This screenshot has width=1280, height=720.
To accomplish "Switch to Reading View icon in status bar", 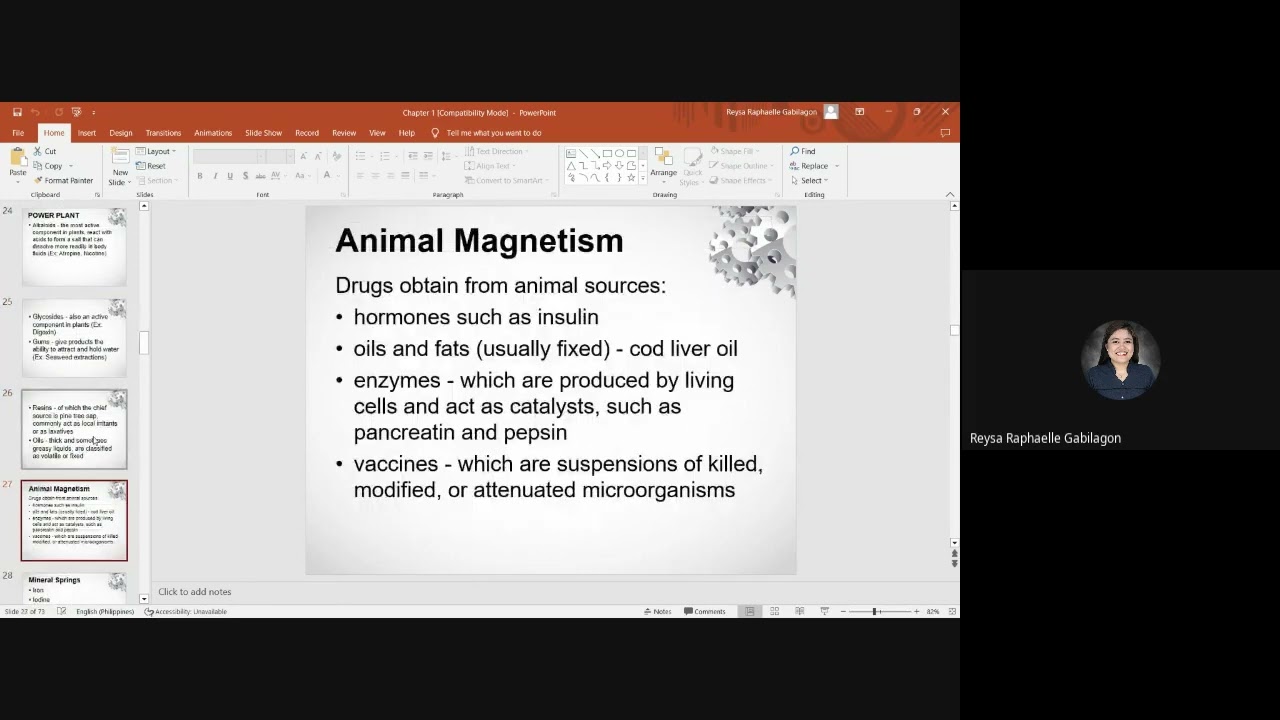I will click(x=799, y=611).
